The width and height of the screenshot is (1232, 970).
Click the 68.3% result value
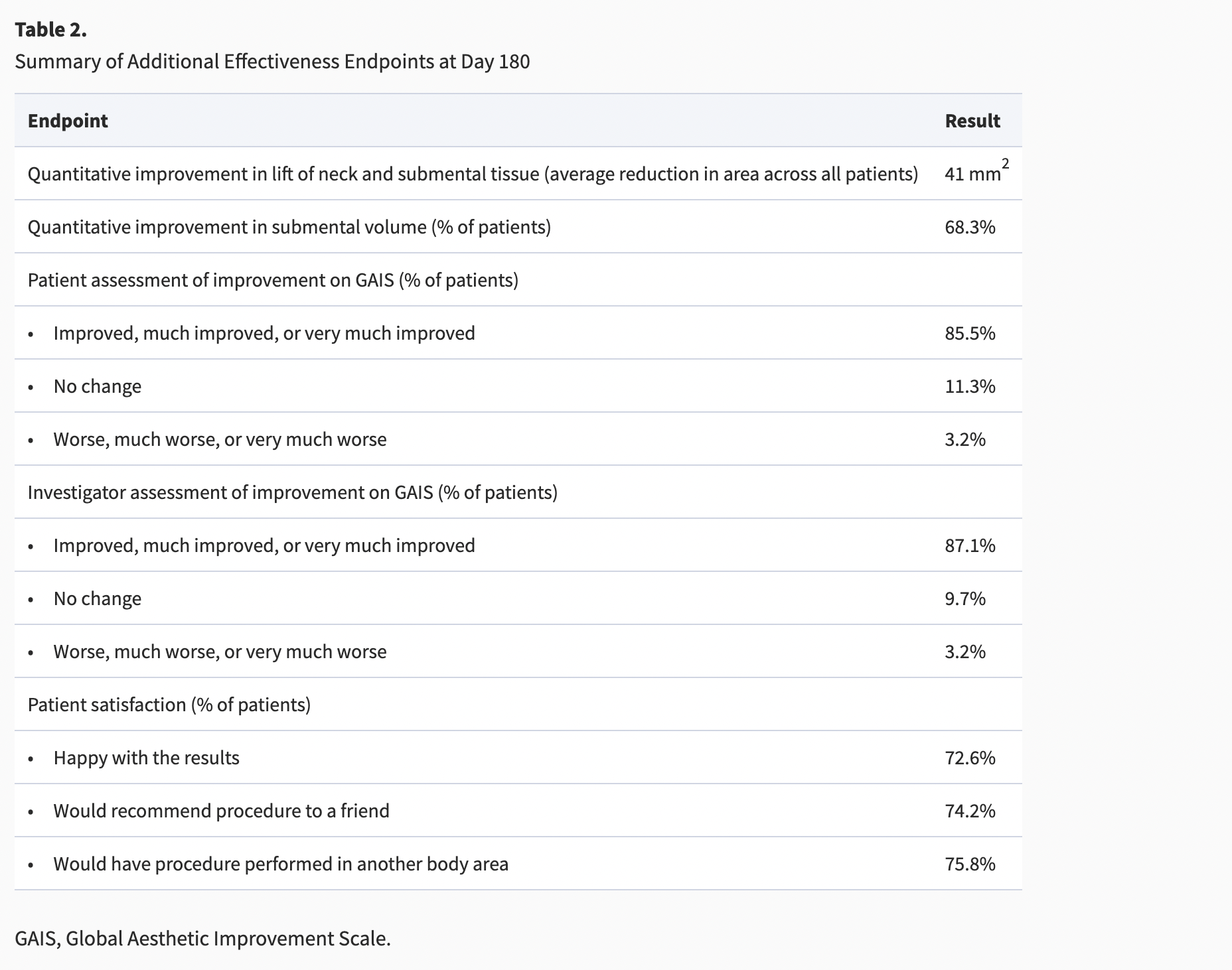point(970,227)
